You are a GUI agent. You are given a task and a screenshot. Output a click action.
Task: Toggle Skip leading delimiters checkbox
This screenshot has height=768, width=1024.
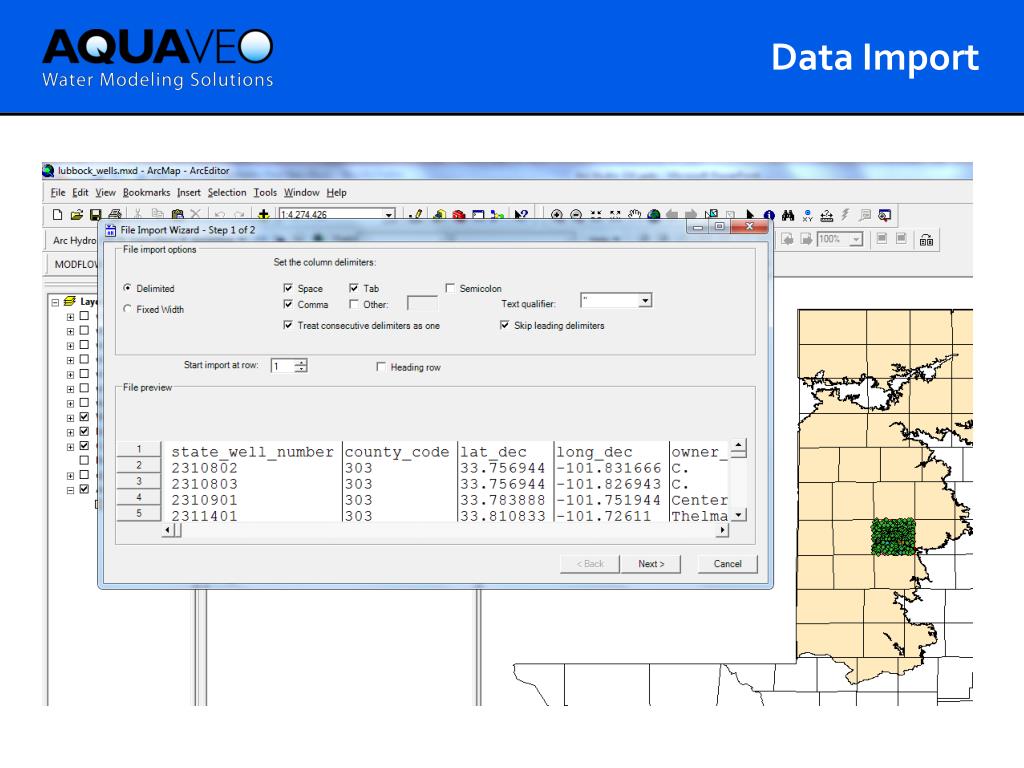click(x=504, y=325)
